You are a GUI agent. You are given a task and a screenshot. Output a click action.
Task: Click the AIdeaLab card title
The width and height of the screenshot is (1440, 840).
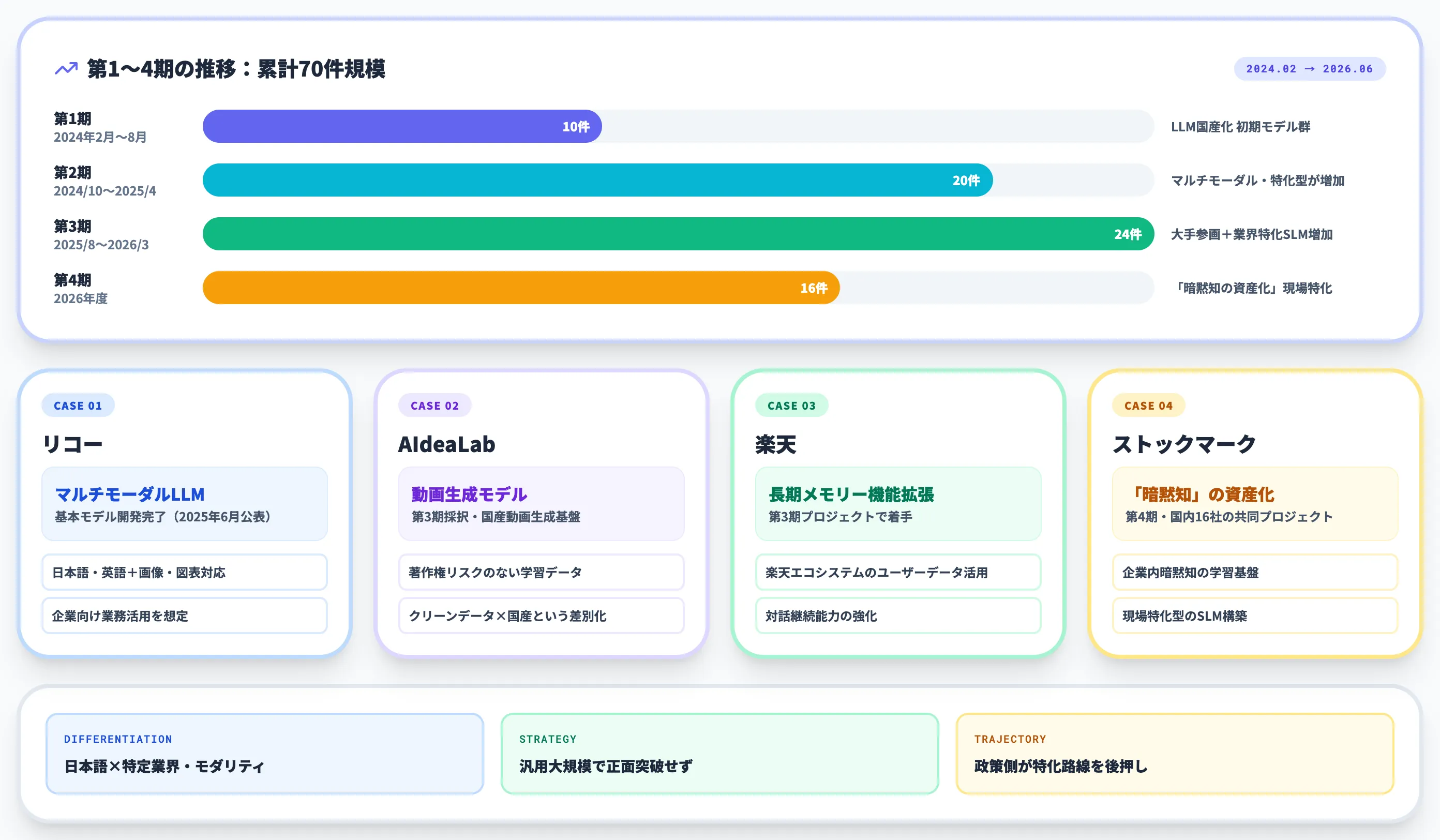pos(447,444)
